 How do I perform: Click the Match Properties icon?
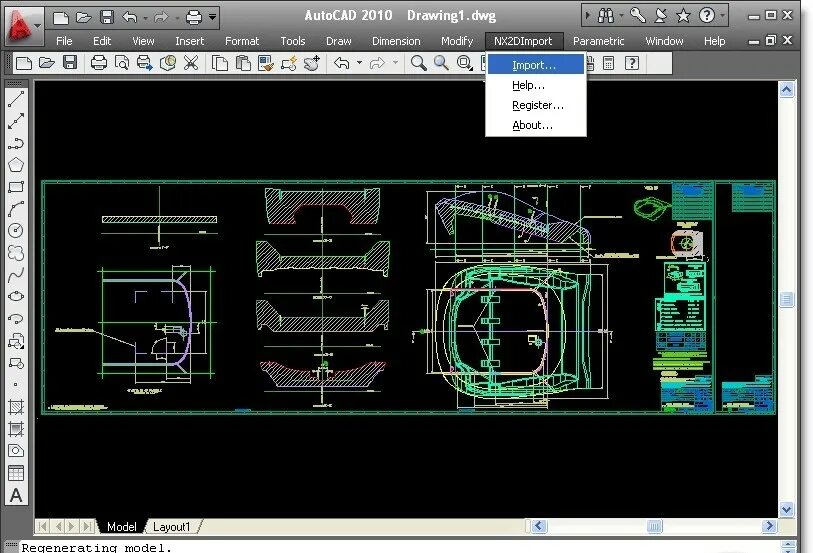[266, 63]
